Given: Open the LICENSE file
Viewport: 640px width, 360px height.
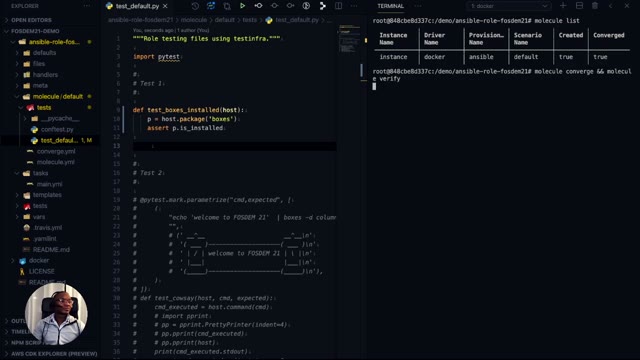Looking at the screenshot, I should [41, 271].
